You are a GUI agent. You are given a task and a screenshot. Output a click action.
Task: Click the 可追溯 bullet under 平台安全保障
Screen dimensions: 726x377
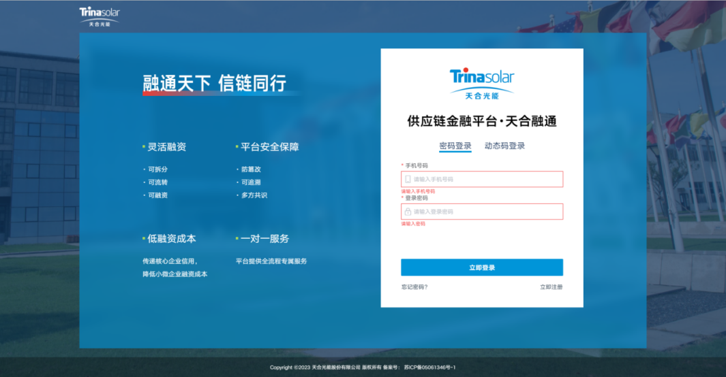pyautogui.click(x=251, y=182)
